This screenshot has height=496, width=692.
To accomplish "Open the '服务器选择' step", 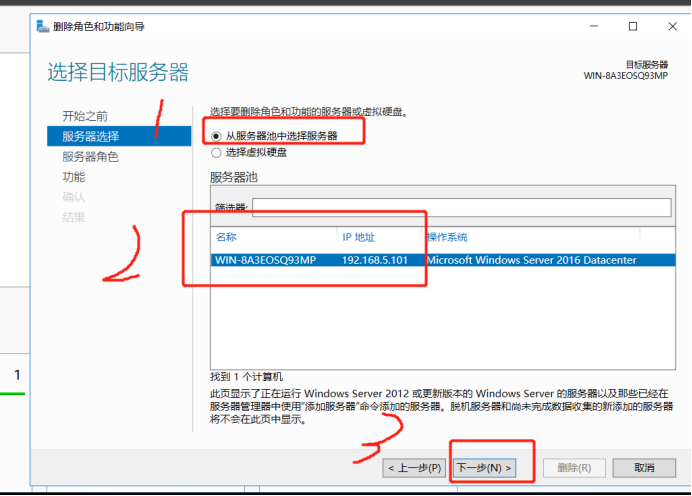I will coord(119,136).
